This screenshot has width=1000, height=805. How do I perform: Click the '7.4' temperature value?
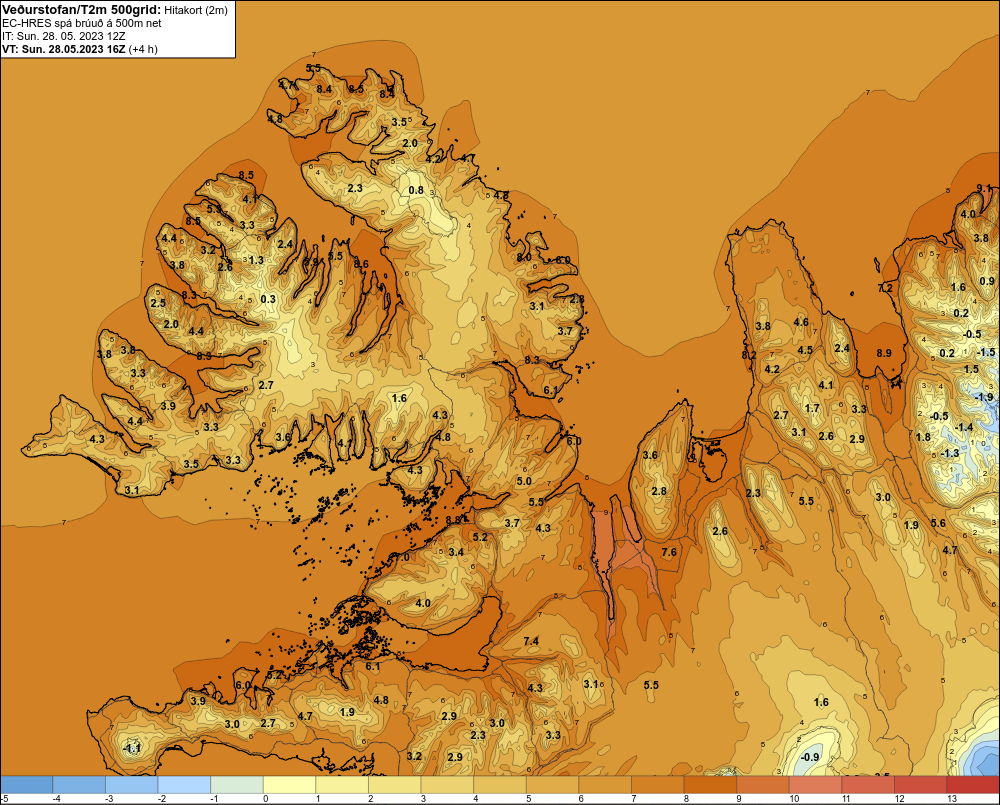pyautogui.click(x=531, y=641)
